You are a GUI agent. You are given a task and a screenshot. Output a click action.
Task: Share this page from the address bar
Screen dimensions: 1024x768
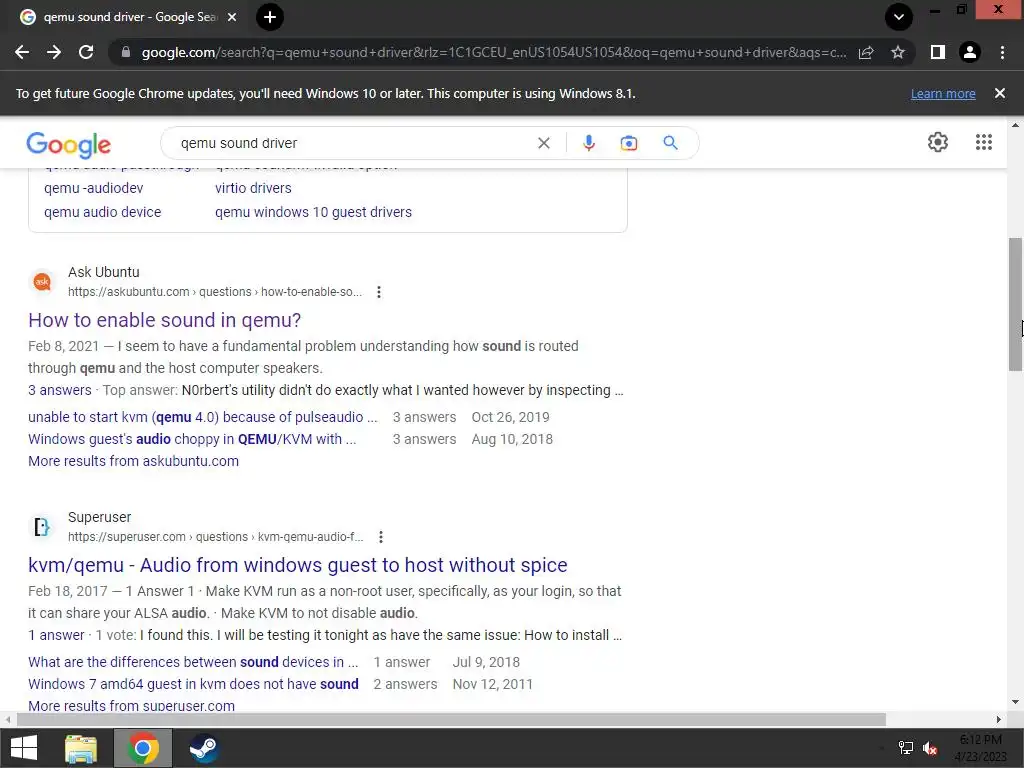[x=866, y=52]
